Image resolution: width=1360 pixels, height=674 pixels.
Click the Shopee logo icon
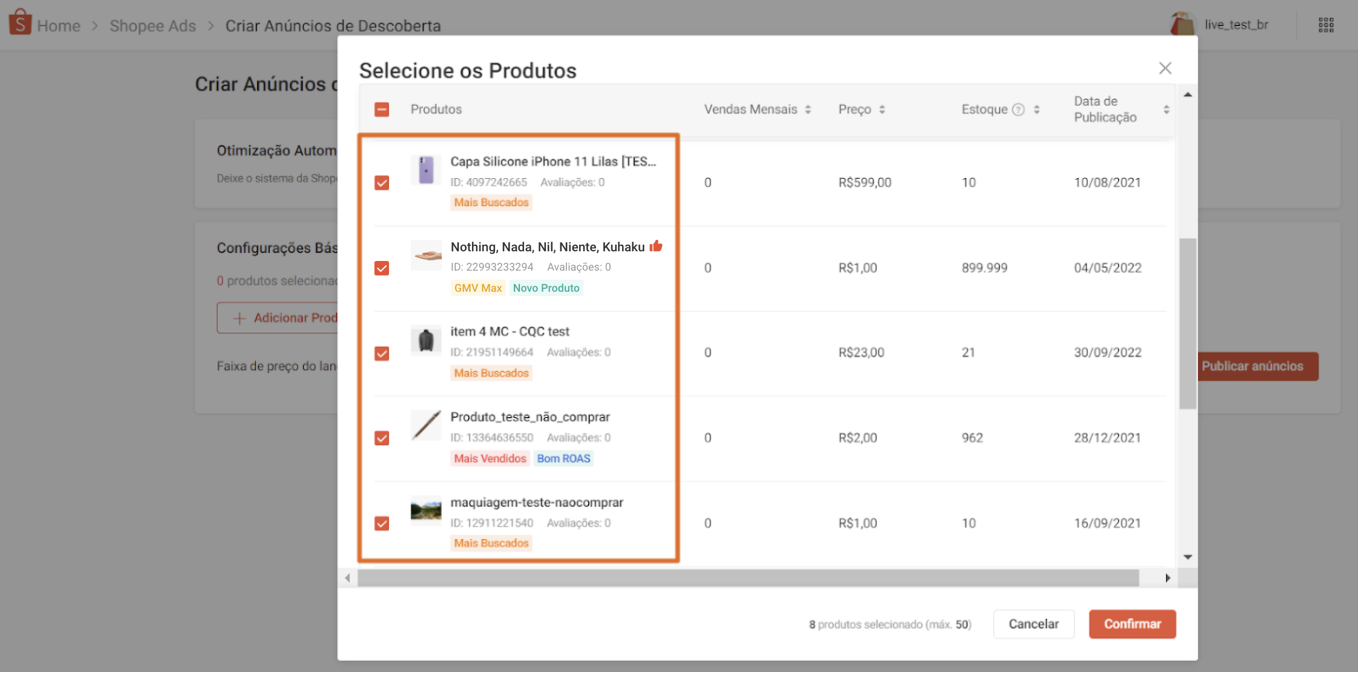(20, 23)
